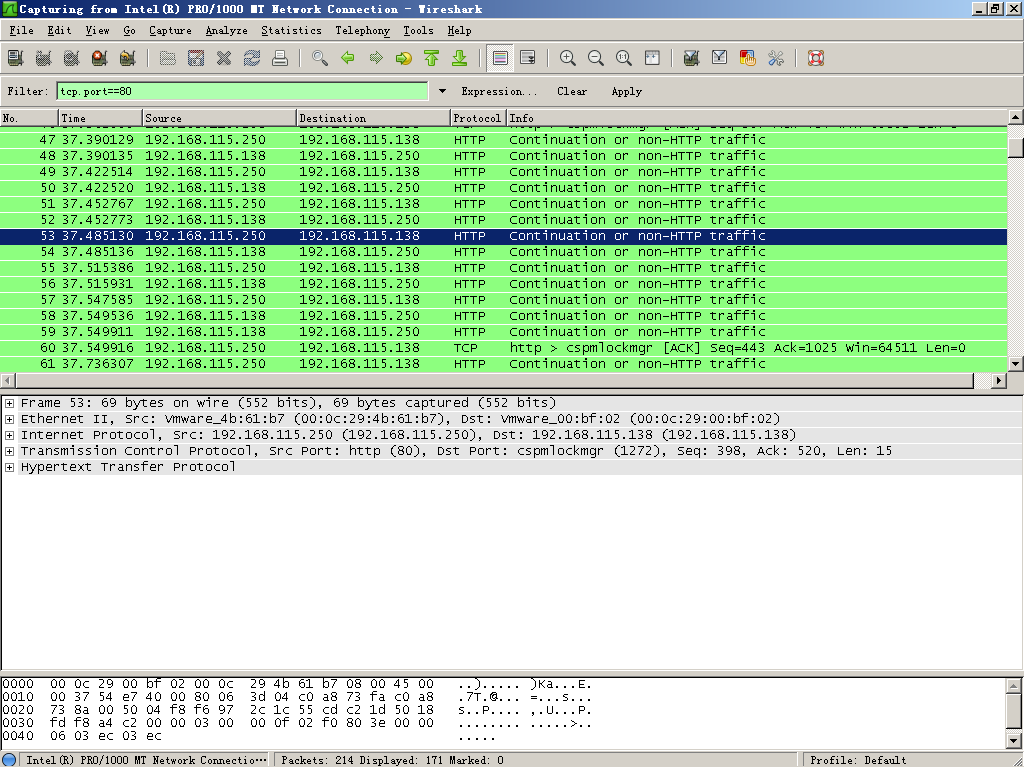
Task: Expand the Frame 53 tree node
Action: [x=9, y=403]
